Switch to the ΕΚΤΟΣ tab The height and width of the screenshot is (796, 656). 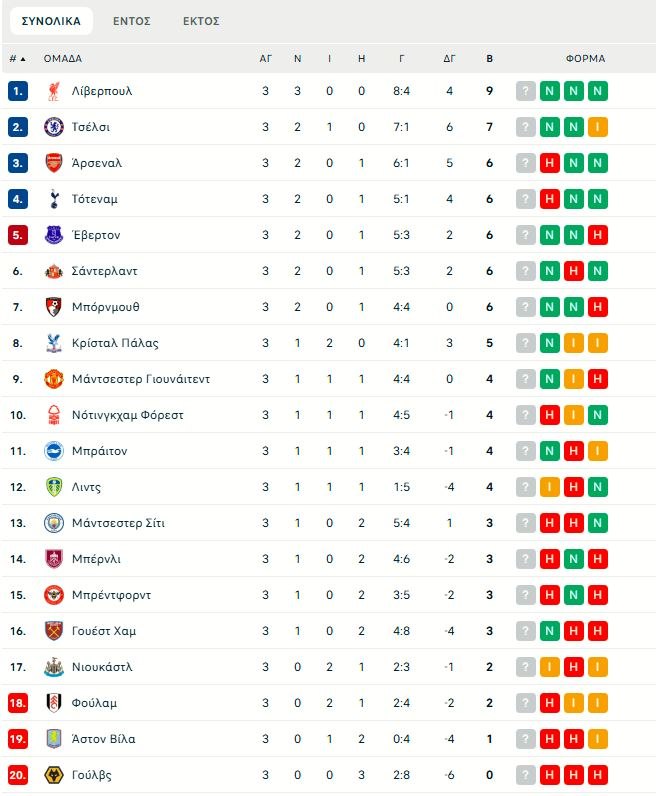point(201,21)
